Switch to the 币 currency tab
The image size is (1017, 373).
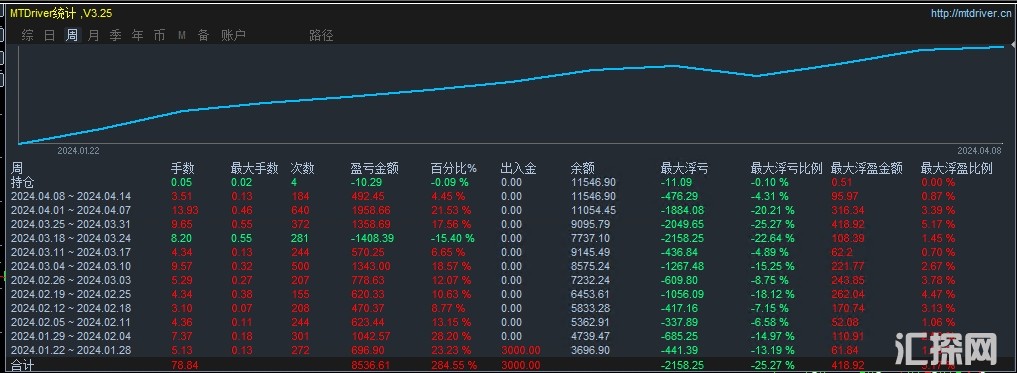point(160,35)
